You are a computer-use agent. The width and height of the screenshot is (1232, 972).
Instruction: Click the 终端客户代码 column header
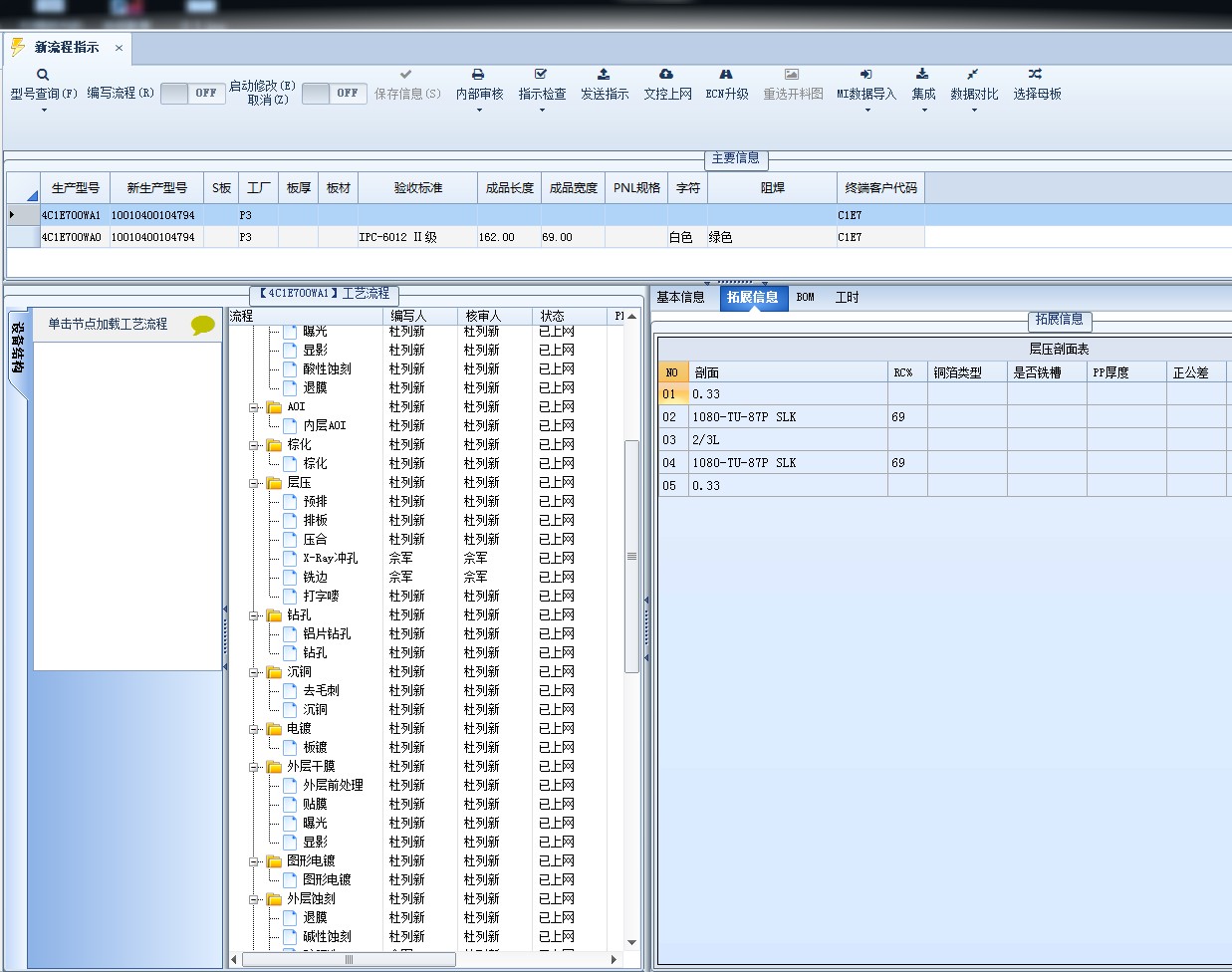point(880,188)
